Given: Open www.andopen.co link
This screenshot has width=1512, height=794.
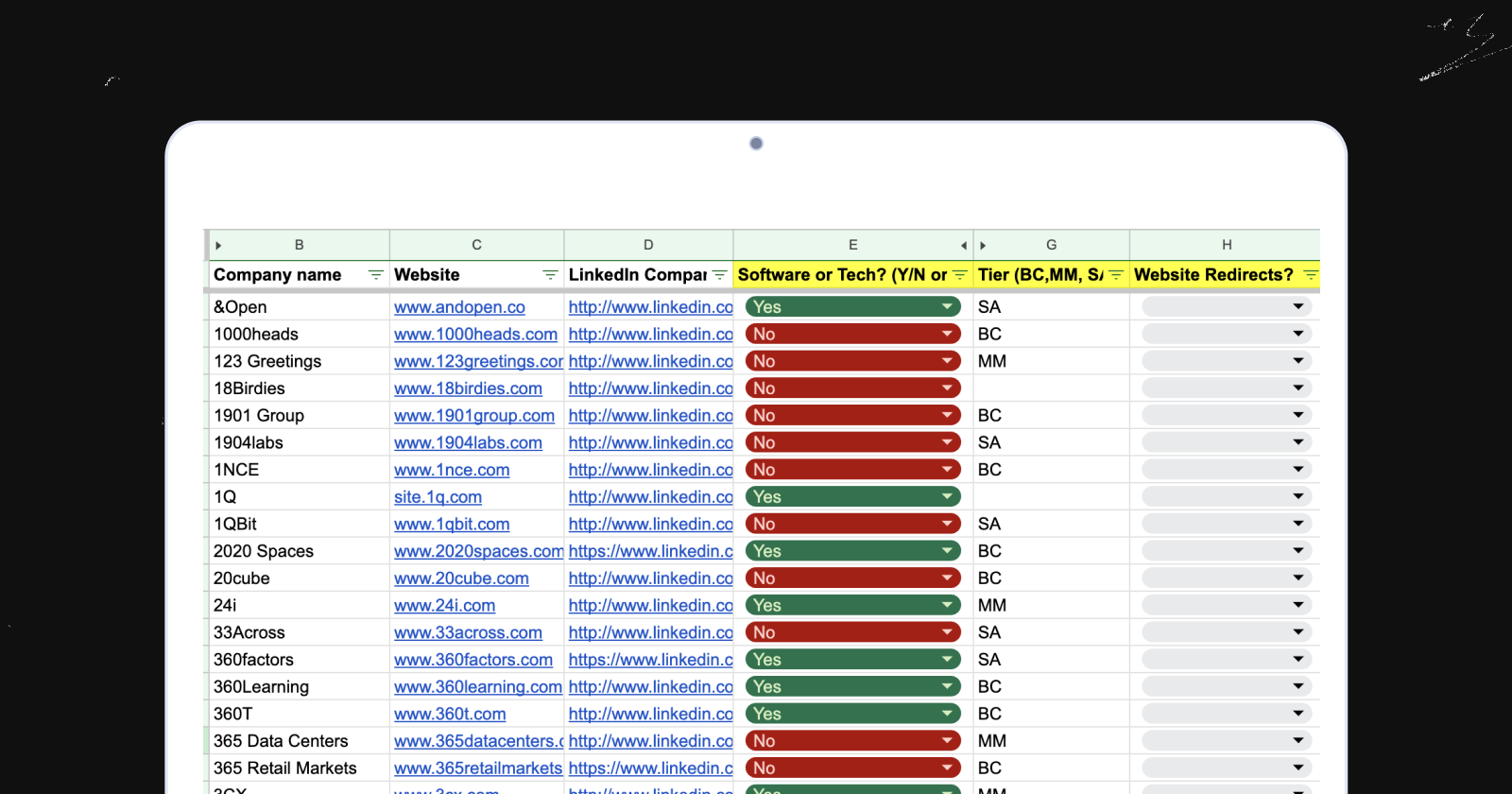Looking at the screenshot, I should (459, 307).
